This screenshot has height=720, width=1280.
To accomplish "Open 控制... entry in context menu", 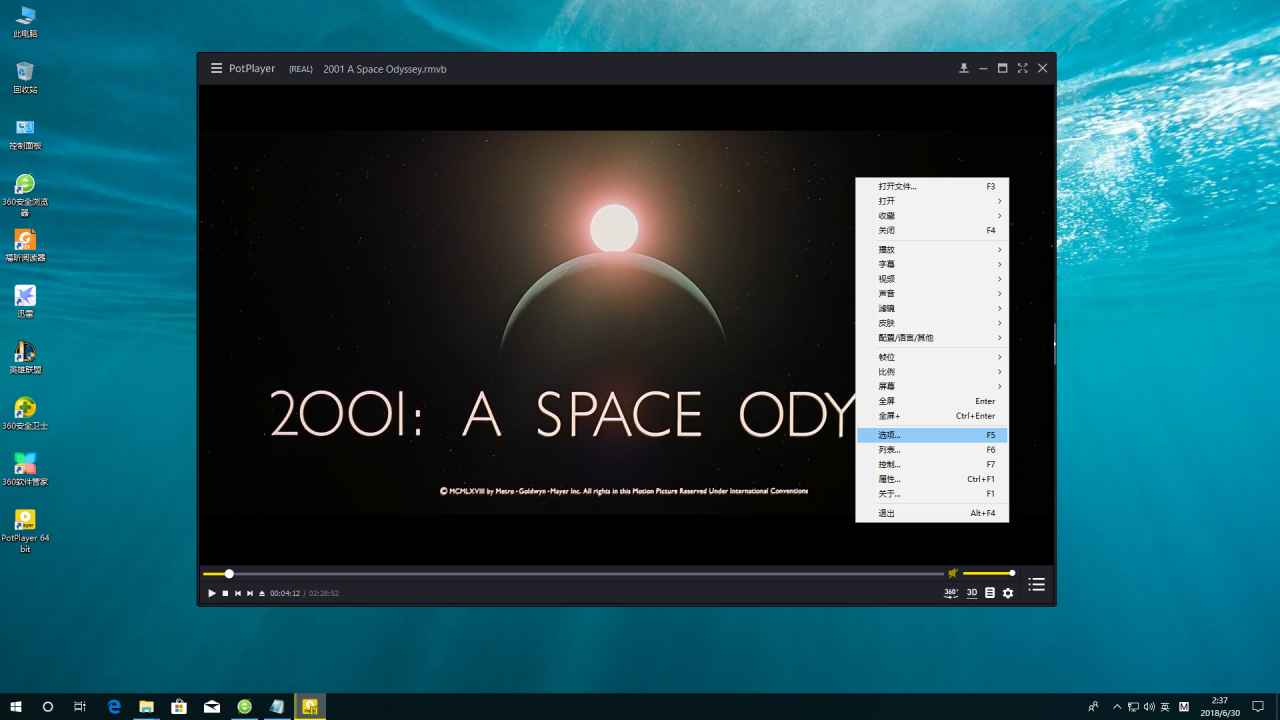I will coord(932,464).
